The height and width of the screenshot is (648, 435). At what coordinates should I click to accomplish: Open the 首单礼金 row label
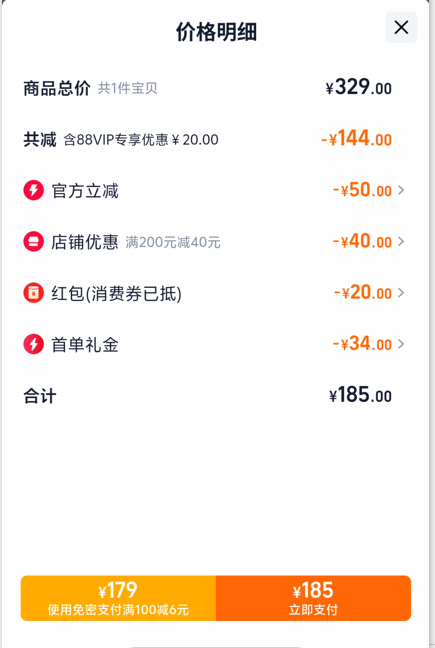pyautogui.click(x=85, y=345)
